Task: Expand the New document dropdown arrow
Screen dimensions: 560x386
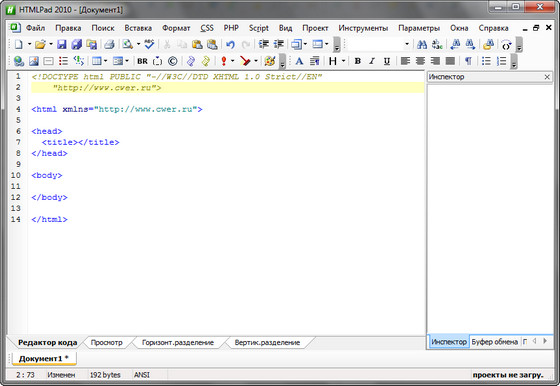Action: tap(29, 44)
